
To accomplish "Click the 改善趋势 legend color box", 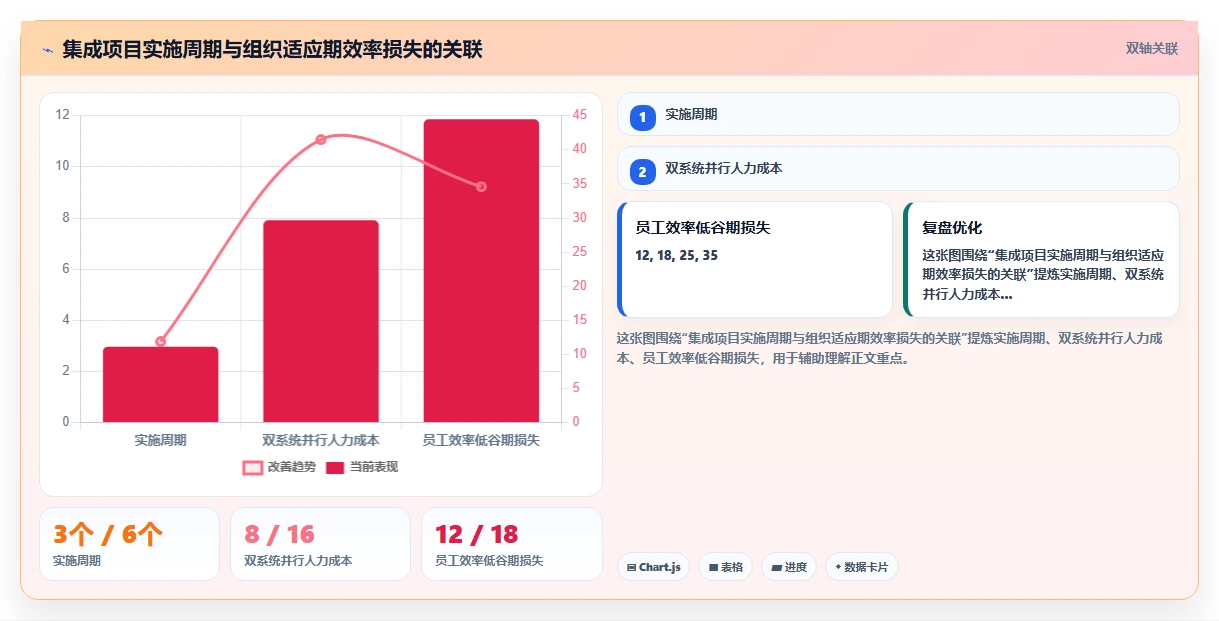I will click(253, 467).
